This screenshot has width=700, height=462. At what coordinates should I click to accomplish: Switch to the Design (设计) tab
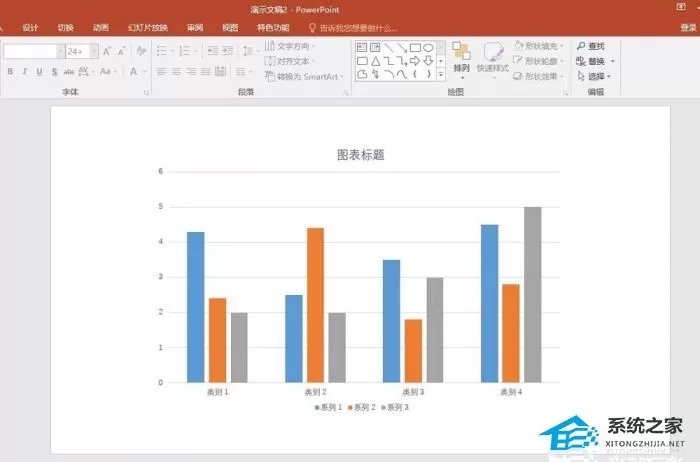(30, 28)
